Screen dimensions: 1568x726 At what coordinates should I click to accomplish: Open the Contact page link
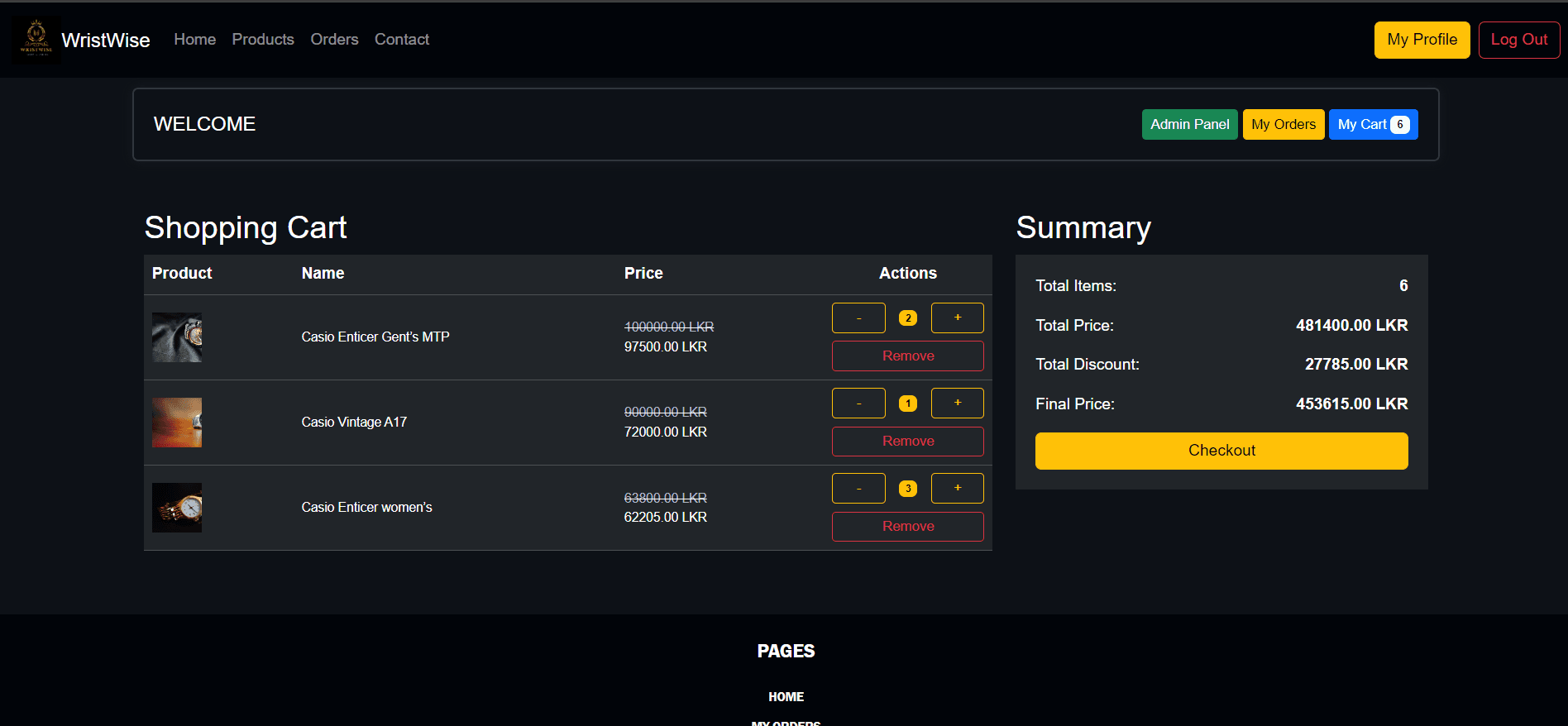(x=402, y=40)
